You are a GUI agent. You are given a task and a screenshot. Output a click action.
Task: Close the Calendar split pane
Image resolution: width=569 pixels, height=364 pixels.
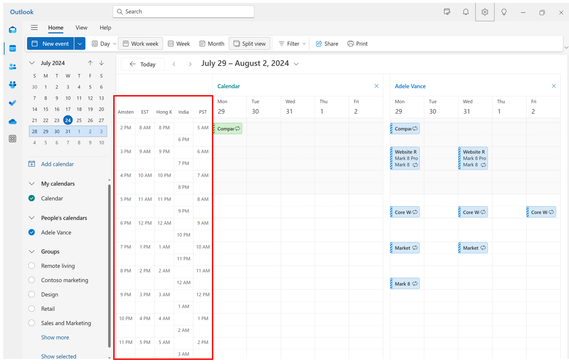[x=376, y=86]
